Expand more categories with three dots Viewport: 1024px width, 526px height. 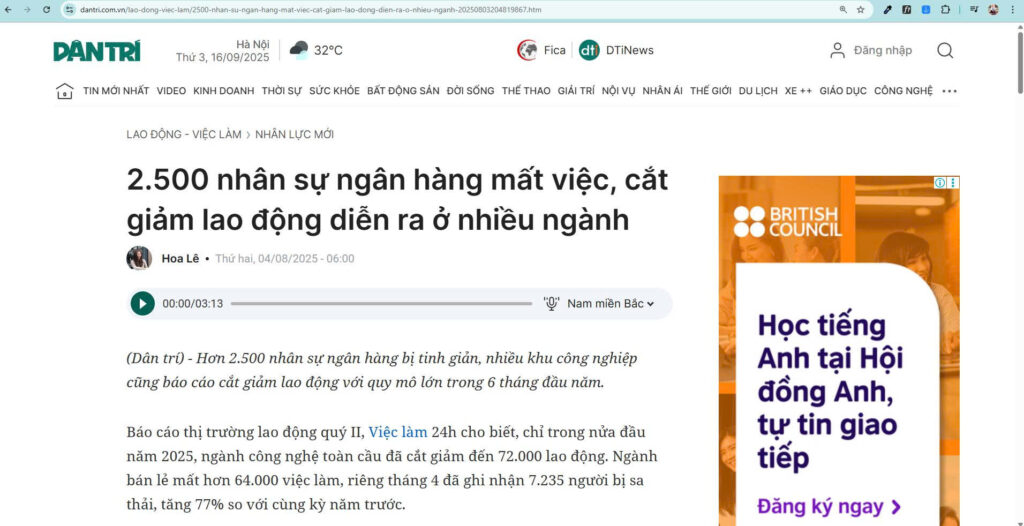coord(949,91)
